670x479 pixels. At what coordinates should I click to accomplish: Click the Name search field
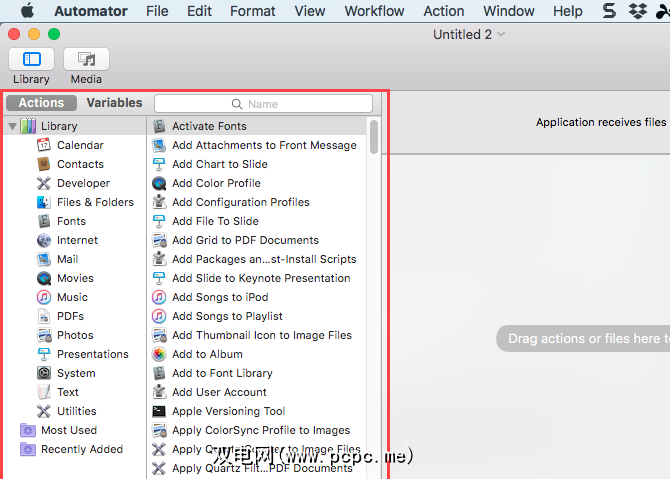(x=263, y=104)
